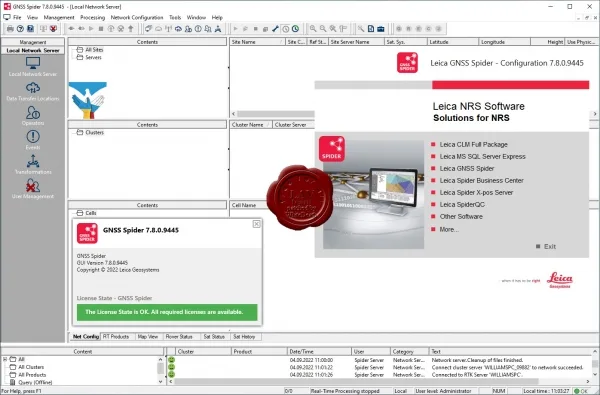
Task: Click the green clock toolbar icon
Action: (295, 29)
